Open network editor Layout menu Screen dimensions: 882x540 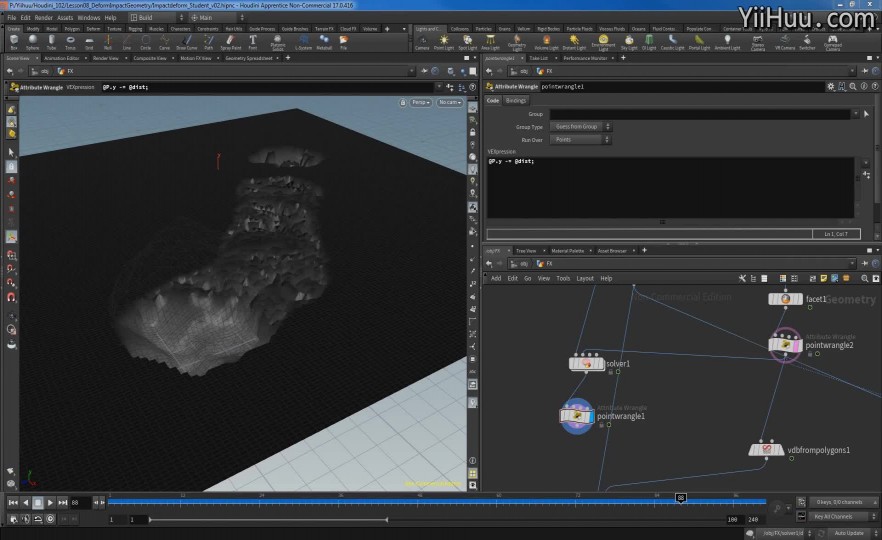[x=585, y=278]
